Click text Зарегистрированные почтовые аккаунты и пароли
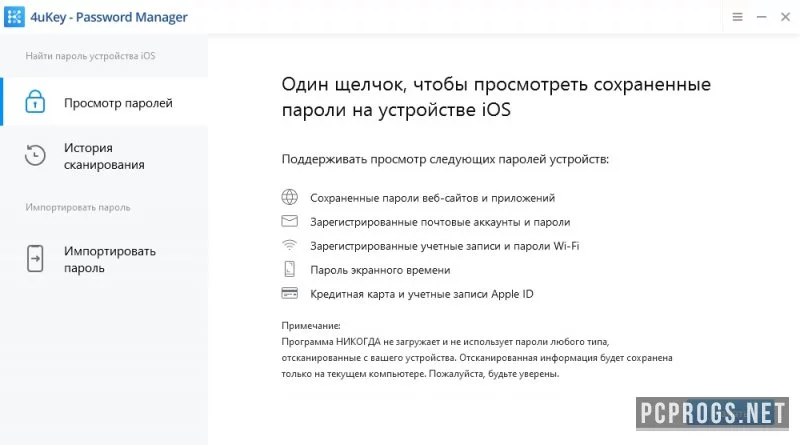Viewport: 800px width, 445px height. tap(440, 222)
